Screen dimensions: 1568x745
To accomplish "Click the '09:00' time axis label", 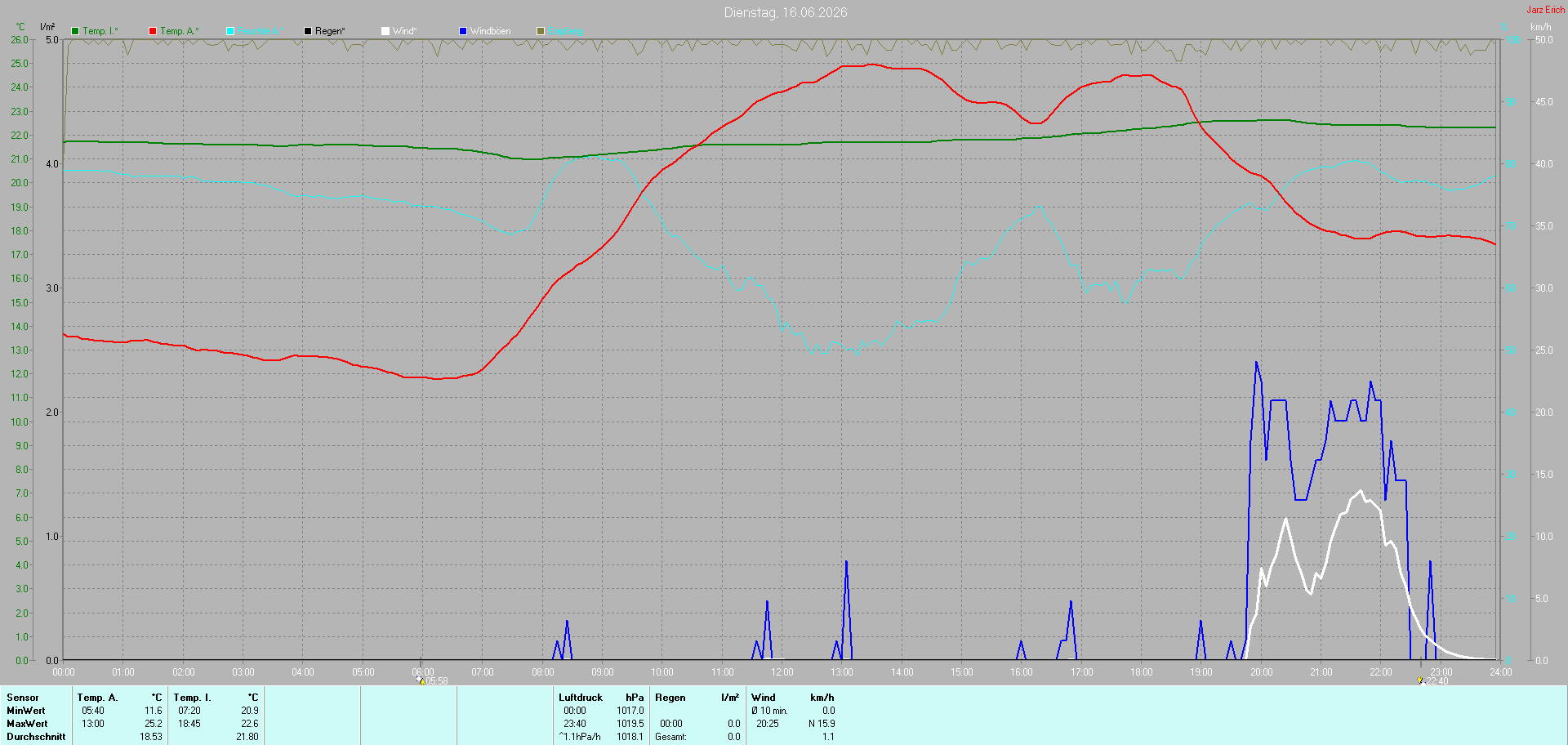I will pyautogui.click(x=603, y=672).
